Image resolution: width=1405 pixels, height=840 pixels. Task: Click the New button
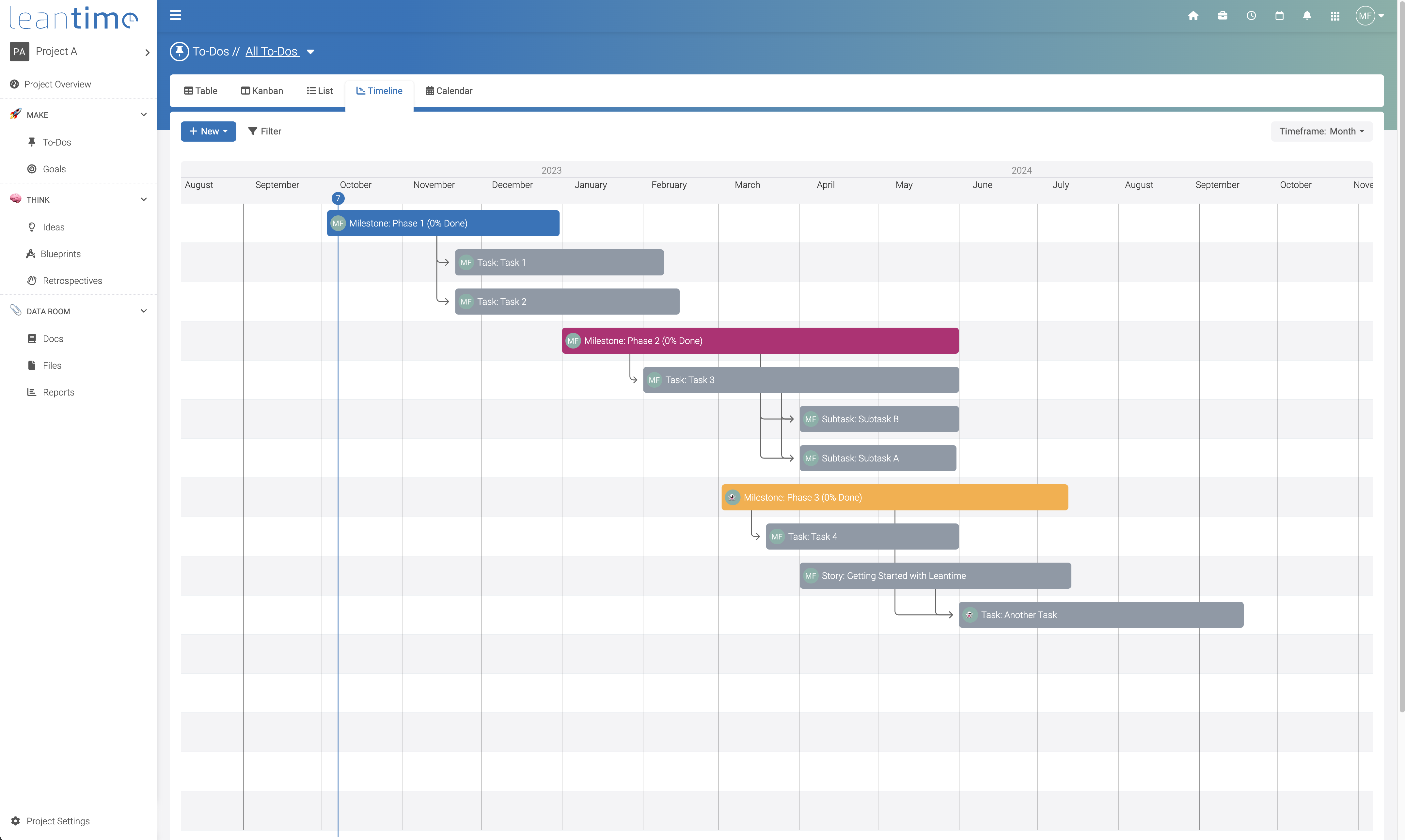[208, 131]
